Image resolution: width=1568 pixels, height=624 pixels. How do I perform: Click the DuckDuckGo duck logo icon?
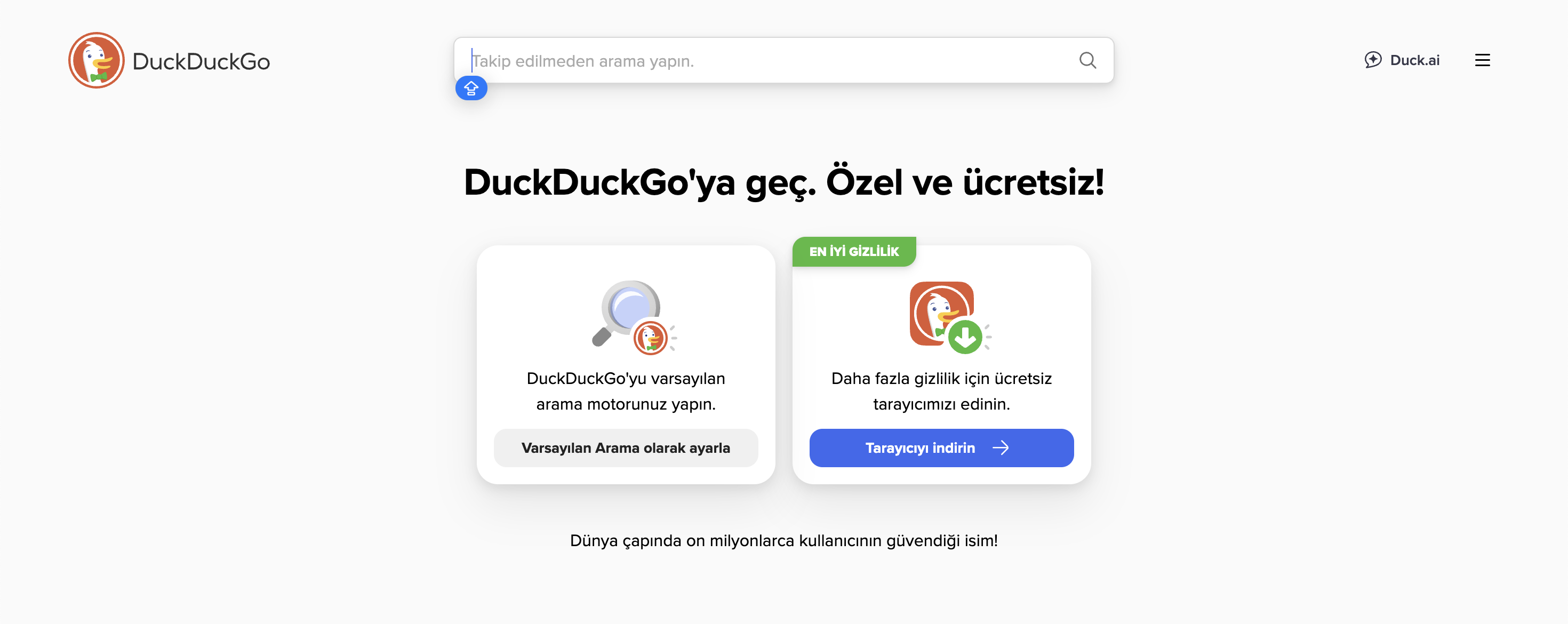tap(96, 60)
